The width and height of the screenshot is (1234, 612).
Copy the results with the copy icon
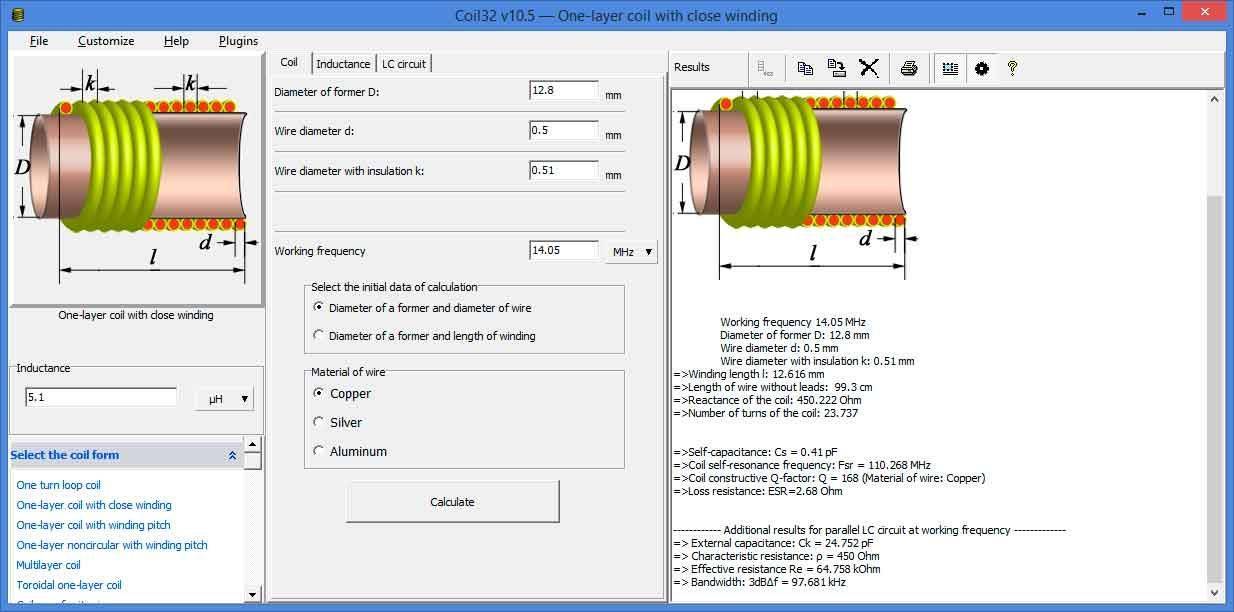[x=806, y=68]
